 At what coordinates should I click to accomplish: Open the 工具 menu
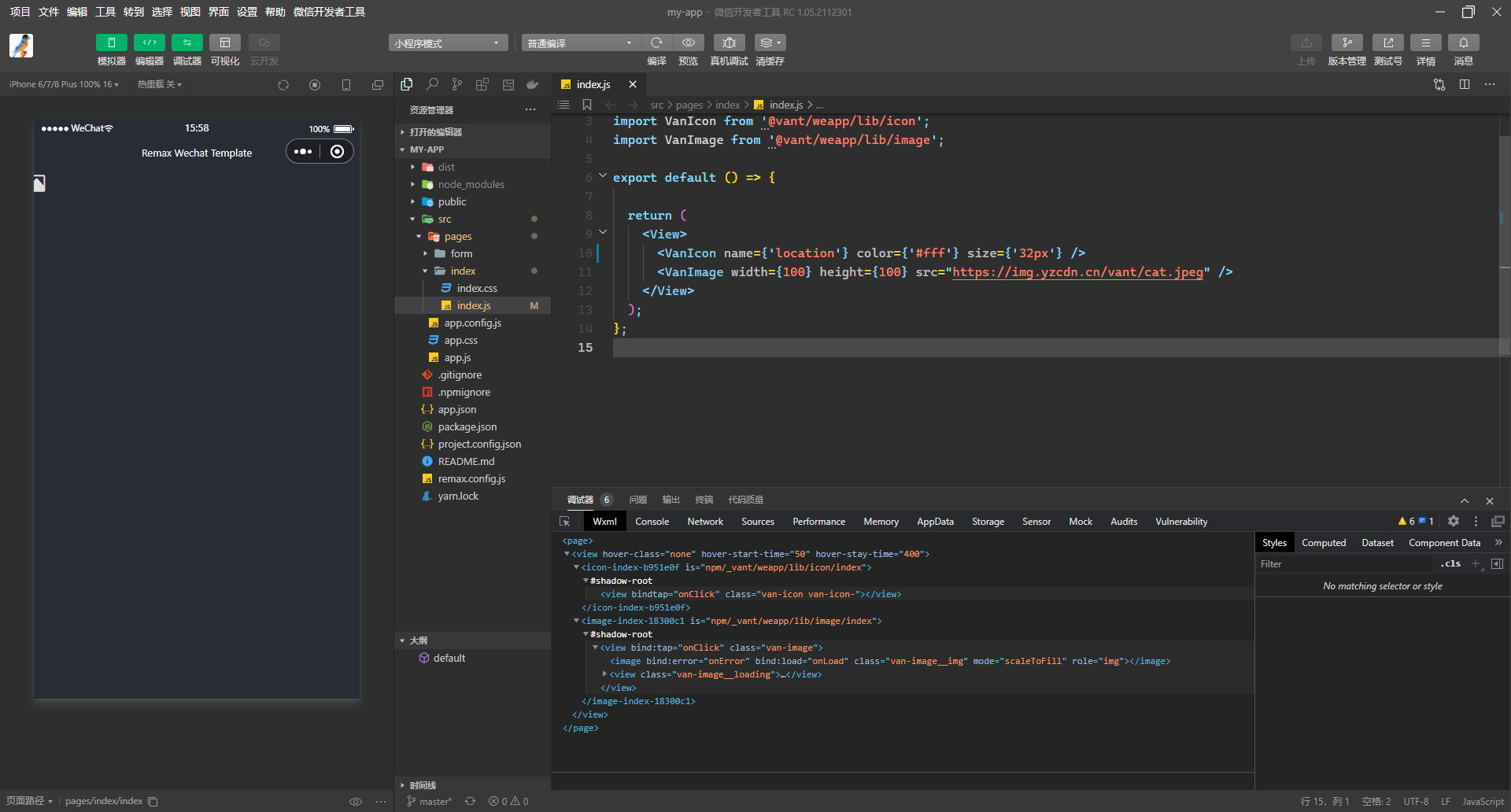click(x=105, y=12)
